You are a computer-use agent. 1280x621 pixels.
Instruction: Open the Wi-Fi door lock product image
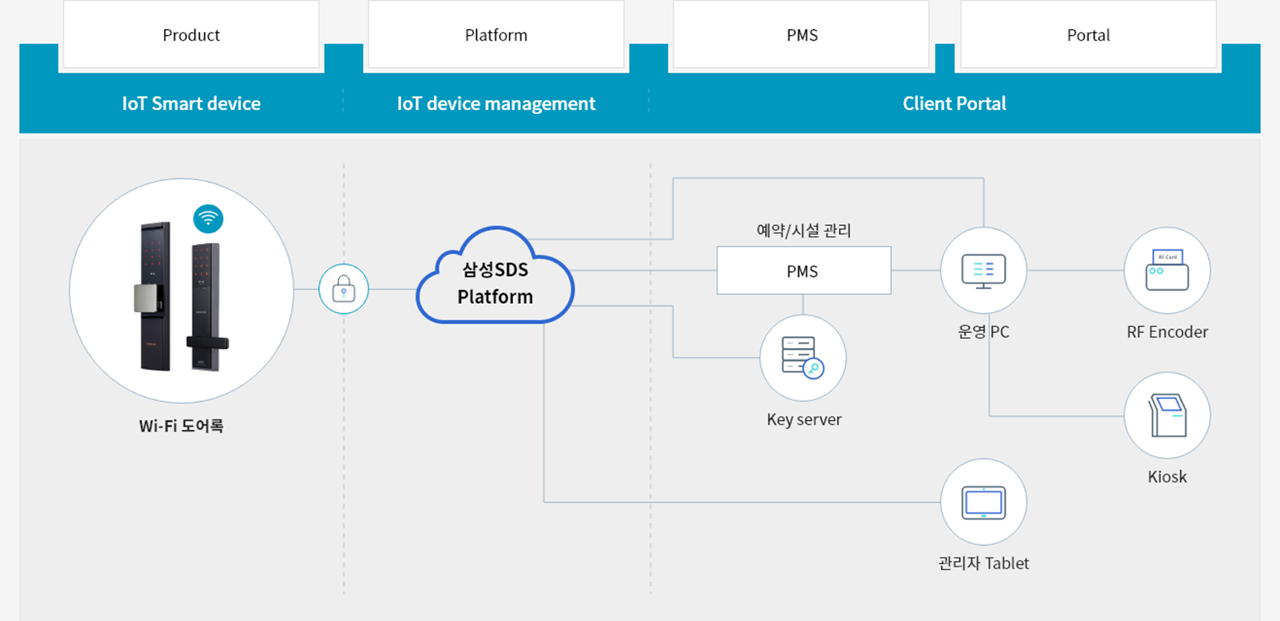pos(181,291)
